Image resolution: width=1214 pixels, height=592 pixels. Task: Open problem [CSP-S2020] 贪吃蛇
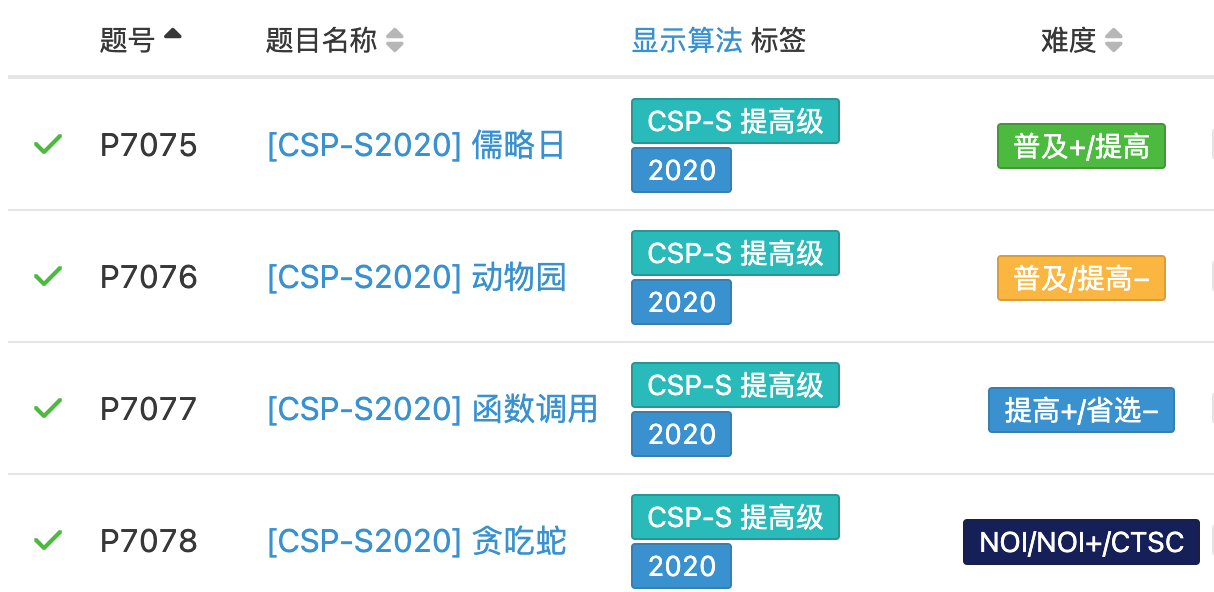coord(416,541)
